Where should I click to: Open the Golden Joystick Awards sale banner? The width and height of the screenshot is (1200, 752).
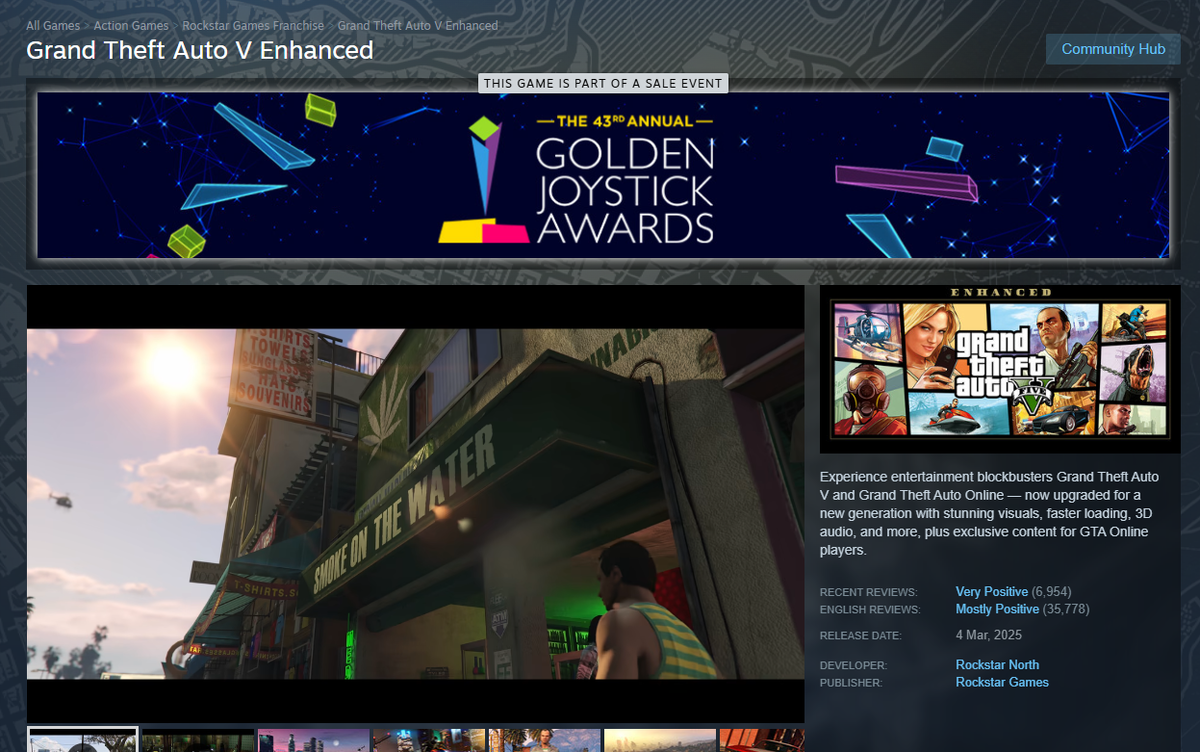[x=603, y=176]
